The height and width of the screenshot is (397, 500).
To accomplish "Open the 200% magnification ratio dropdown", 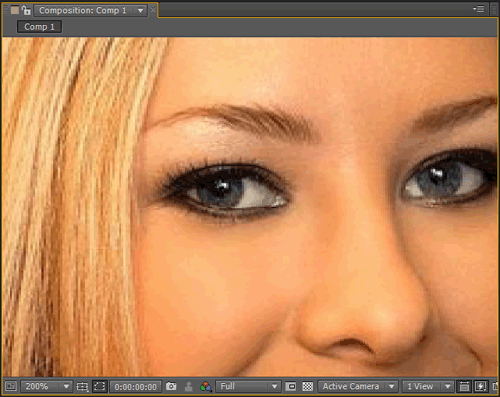I will click(46, 386).
